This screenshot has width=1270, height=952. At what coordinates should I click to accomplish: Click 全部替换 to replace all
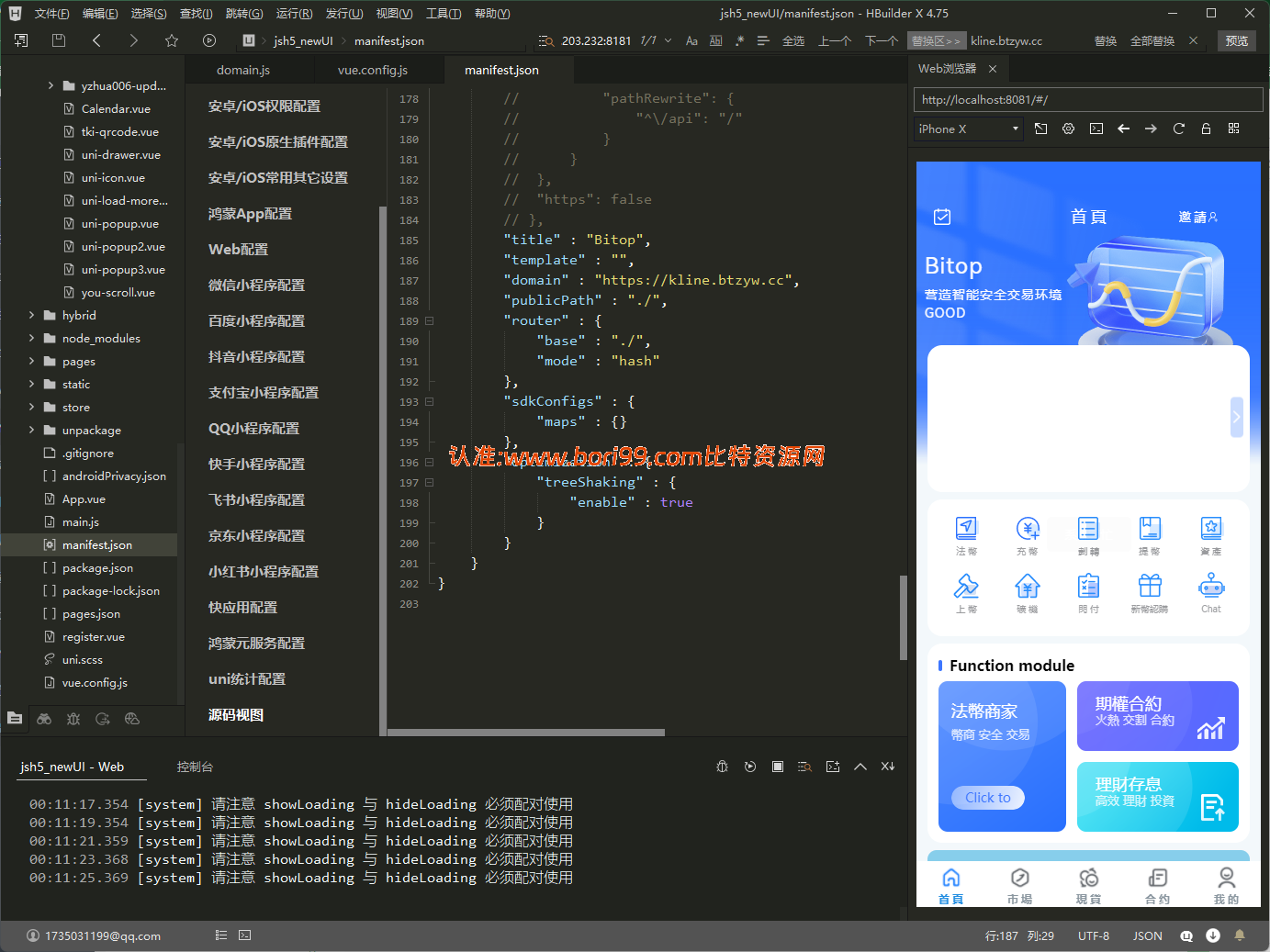tap(1152, 40)
